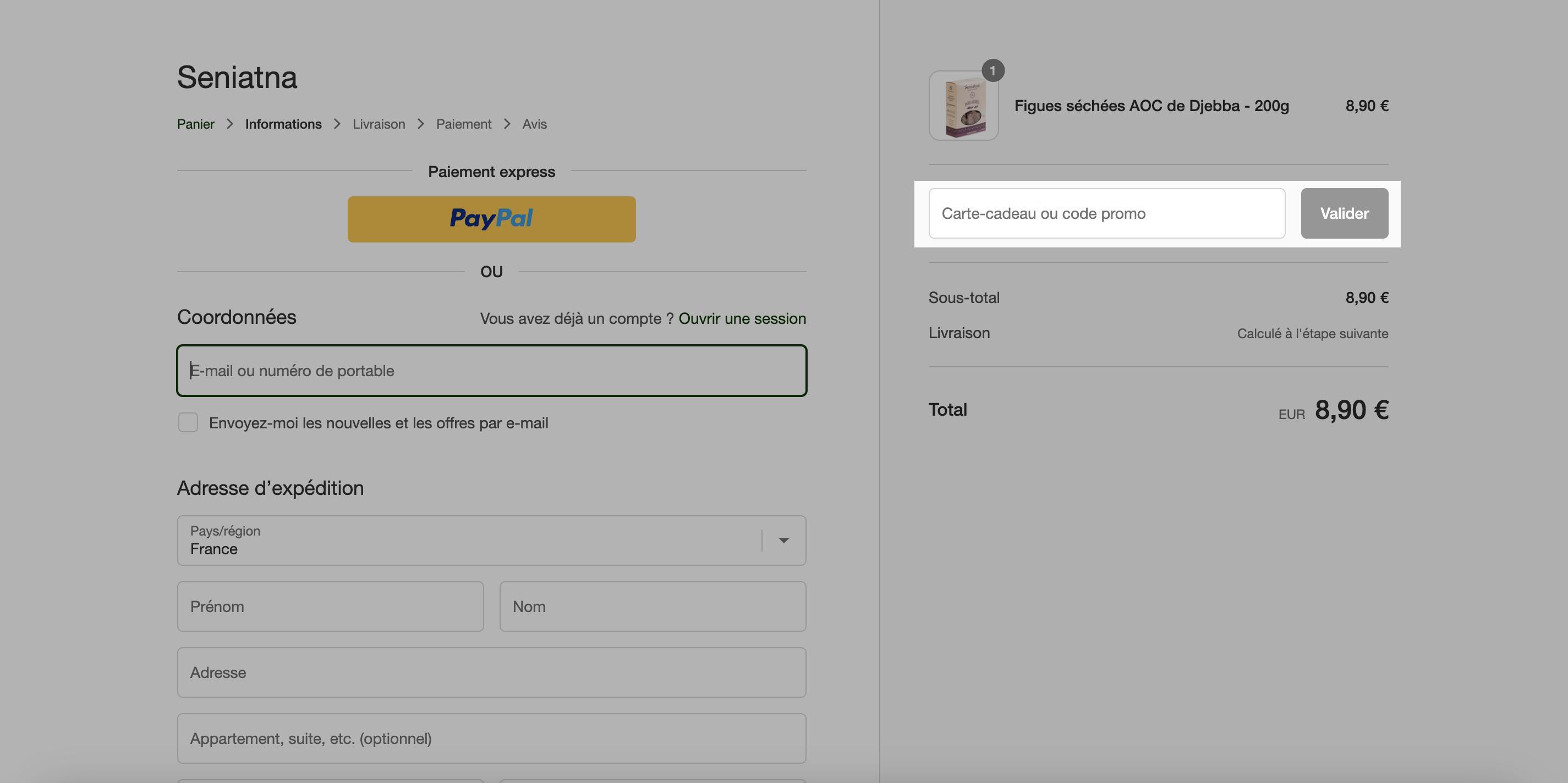Screen dimensions: 1568x783
Task: Enable the newsletter offers by e-mail checkbox
Action: [188, 422]
